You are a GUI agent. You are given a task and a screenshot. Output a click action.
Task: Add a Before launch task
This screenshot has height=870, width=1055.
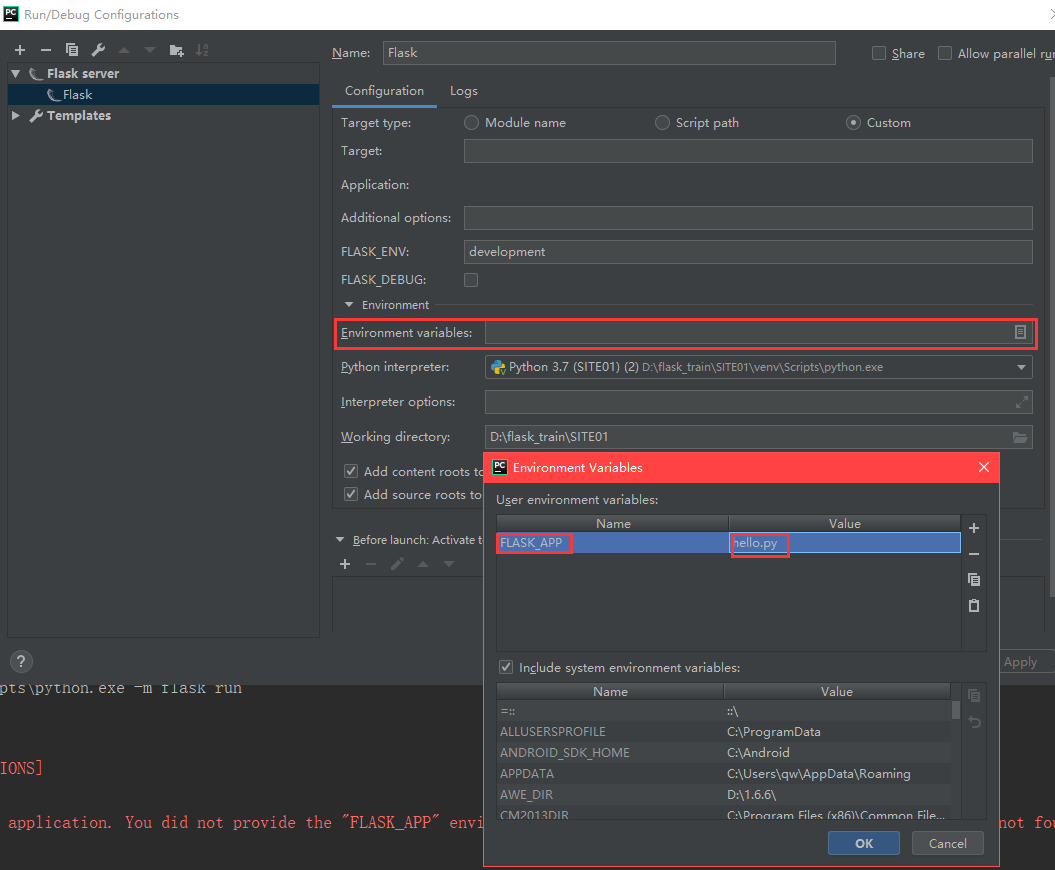[x=345, y=564]
